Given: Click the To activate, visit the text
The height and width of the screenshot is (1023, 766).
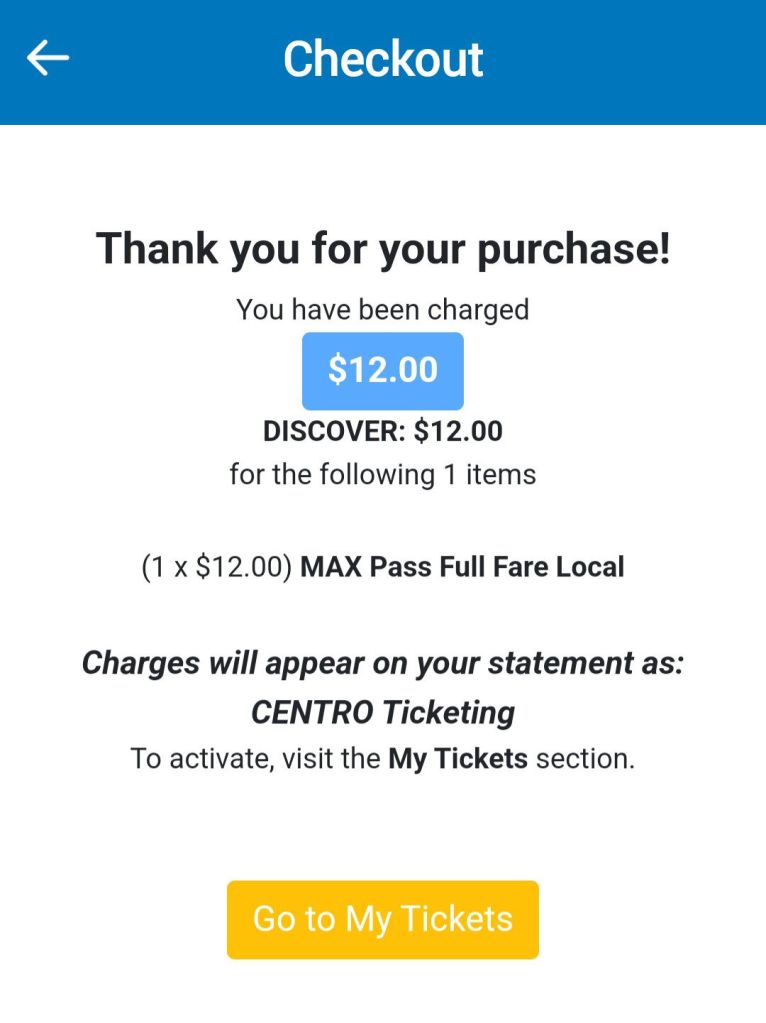Looking at the screenshot, I should pos(256,759).
